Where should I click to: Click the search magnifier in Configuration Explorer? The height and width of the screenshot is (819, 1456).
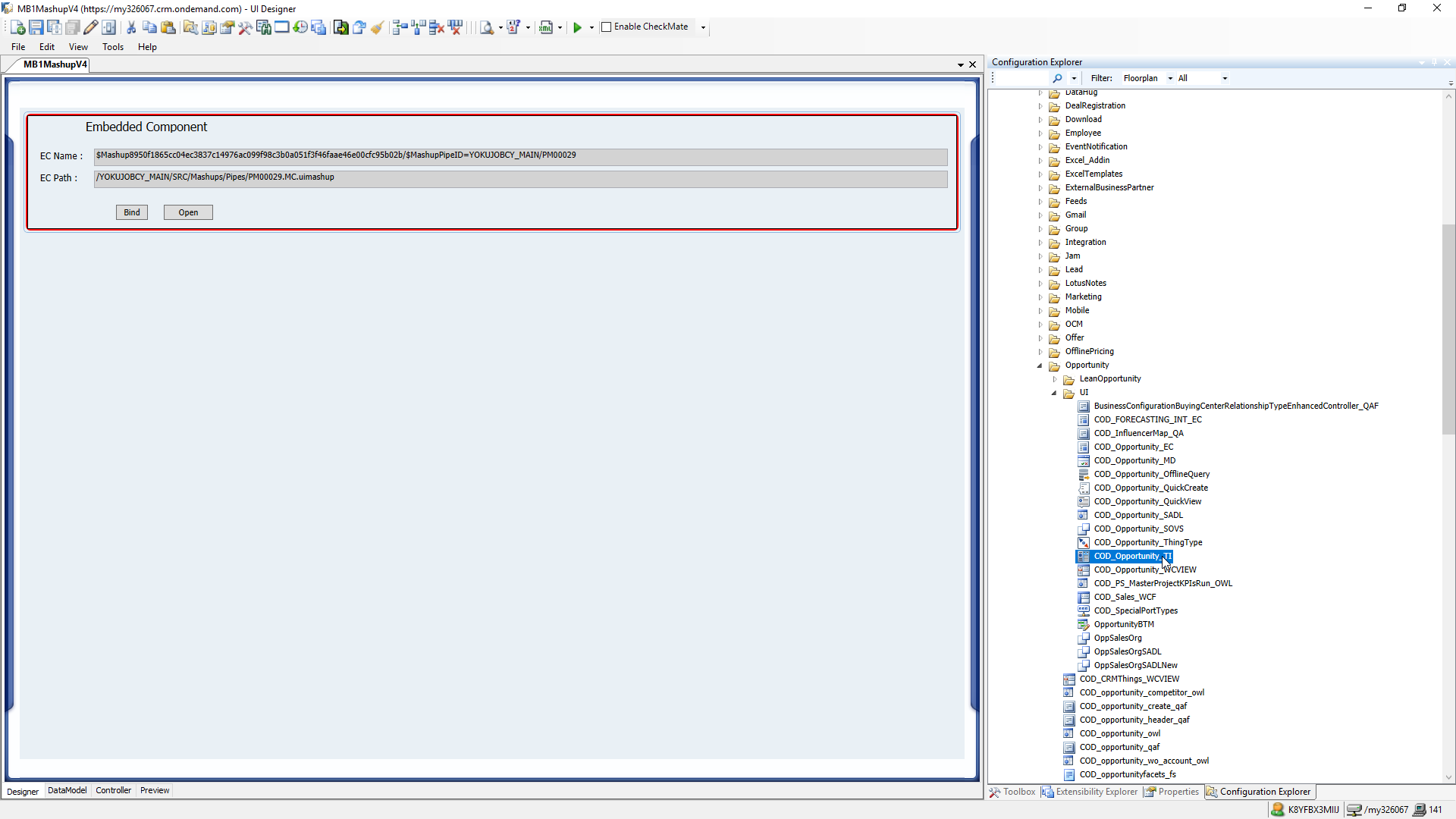(1057, 78)
